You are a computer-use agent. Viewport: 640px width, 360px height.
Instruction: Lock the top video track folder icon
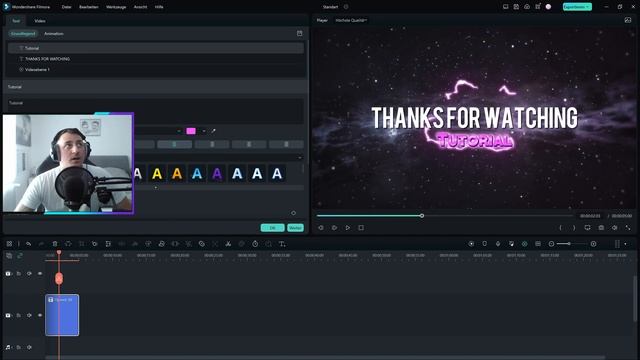19,273
